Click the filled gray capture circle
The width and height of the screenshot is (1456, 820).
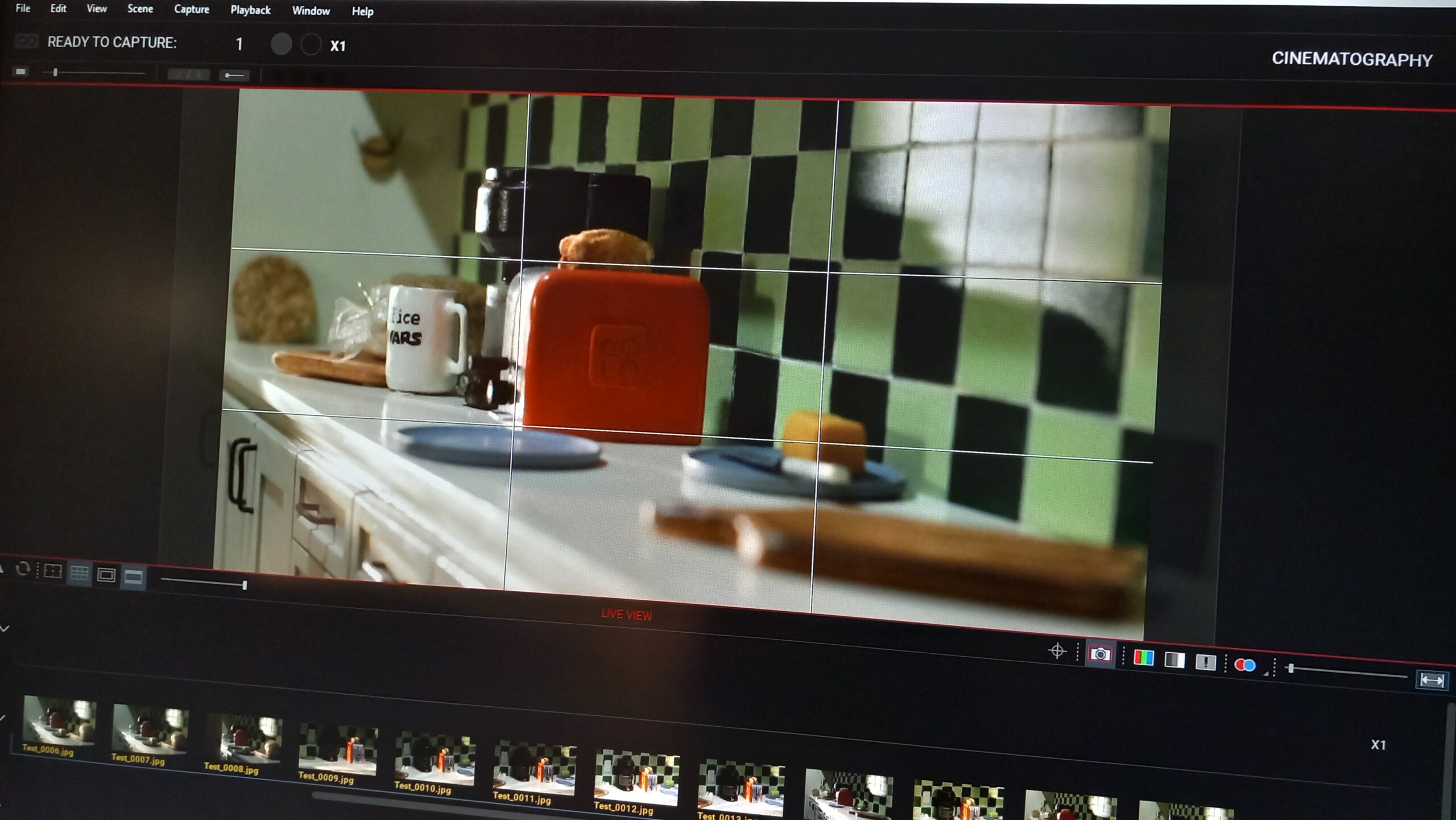click(x=281, y=44)
